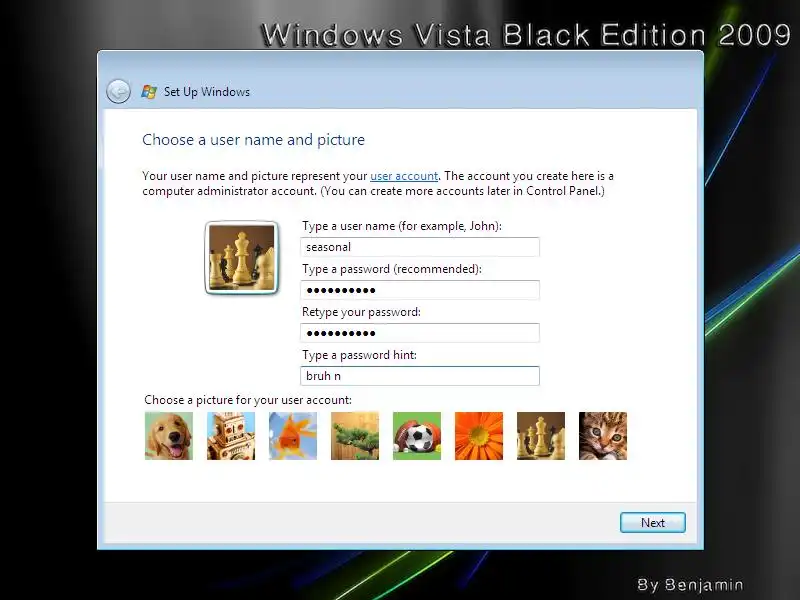800x600 pixels.
Task: Click the user name field containing seasonal
Action: [420, 247]
